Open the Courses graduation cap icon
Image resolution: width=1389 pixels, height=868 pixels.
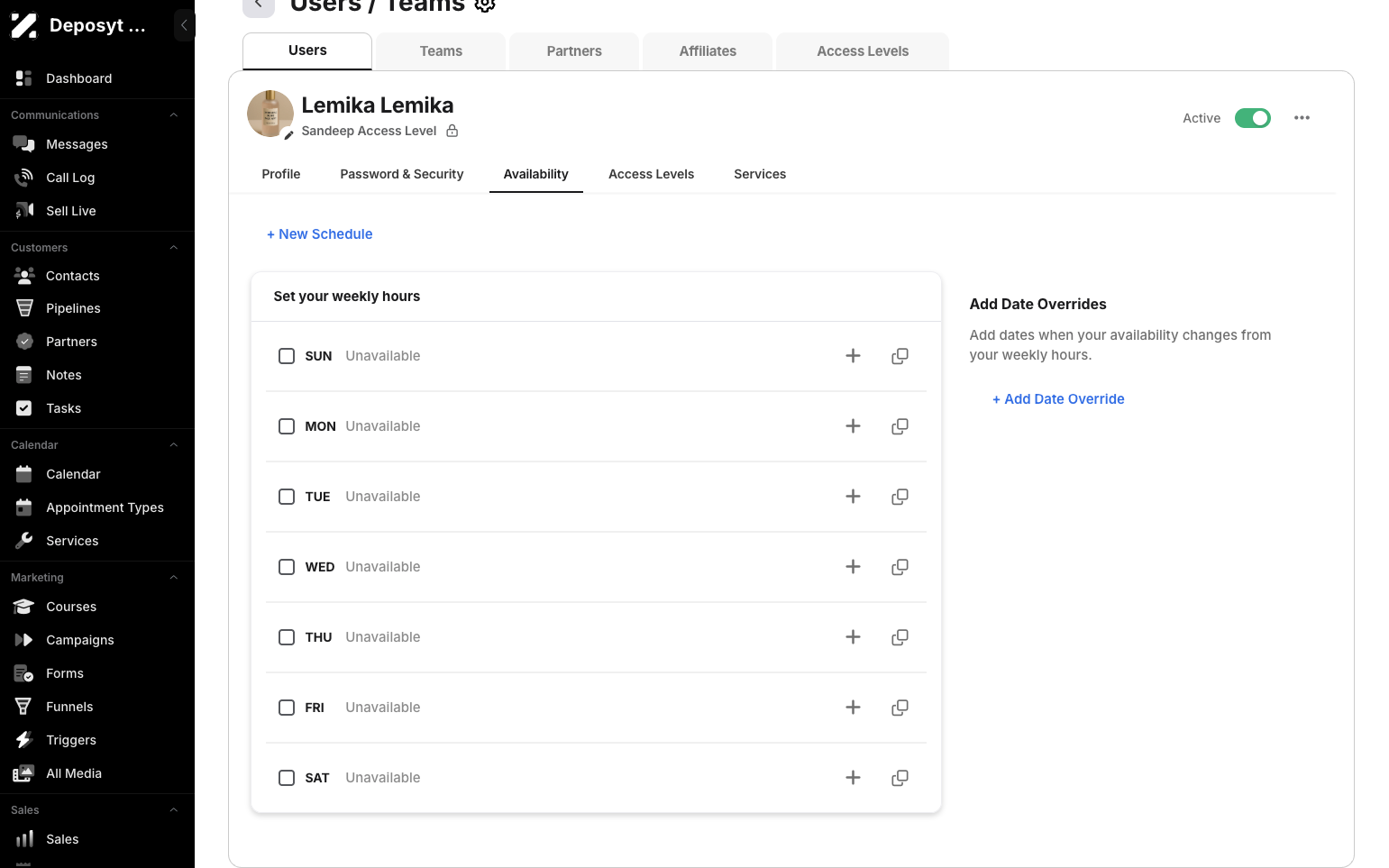(x=24, y=607)
